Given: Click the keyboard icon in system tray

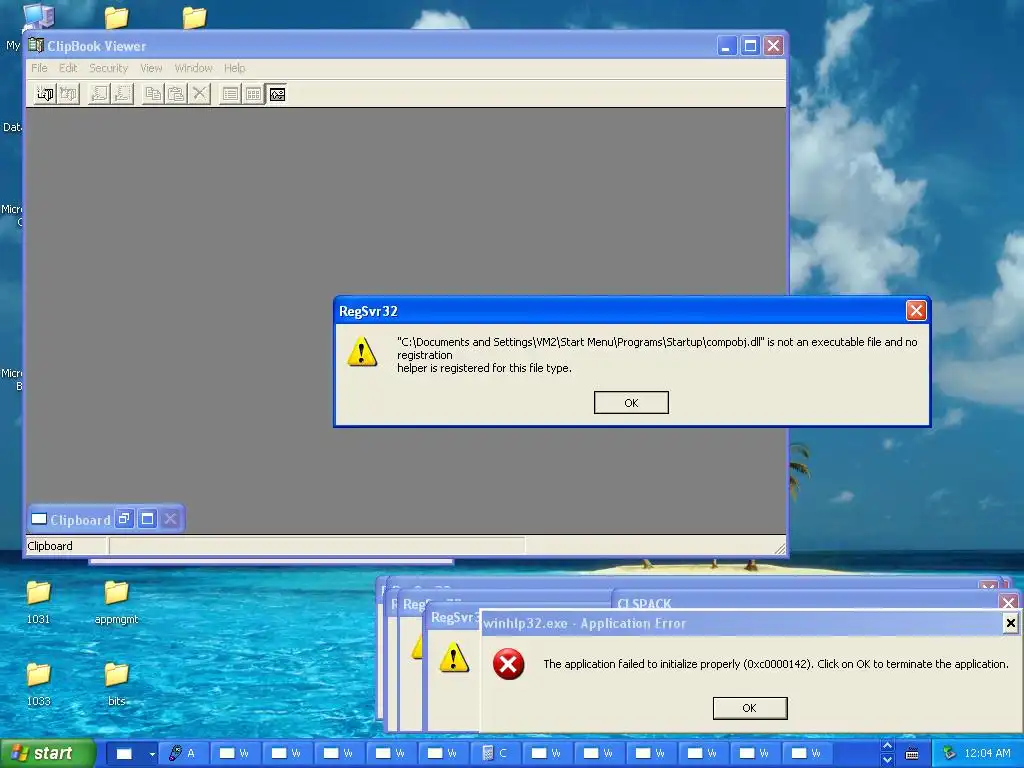Looking at the screenshot, I should pyautogui.click(x=912, y=754).
